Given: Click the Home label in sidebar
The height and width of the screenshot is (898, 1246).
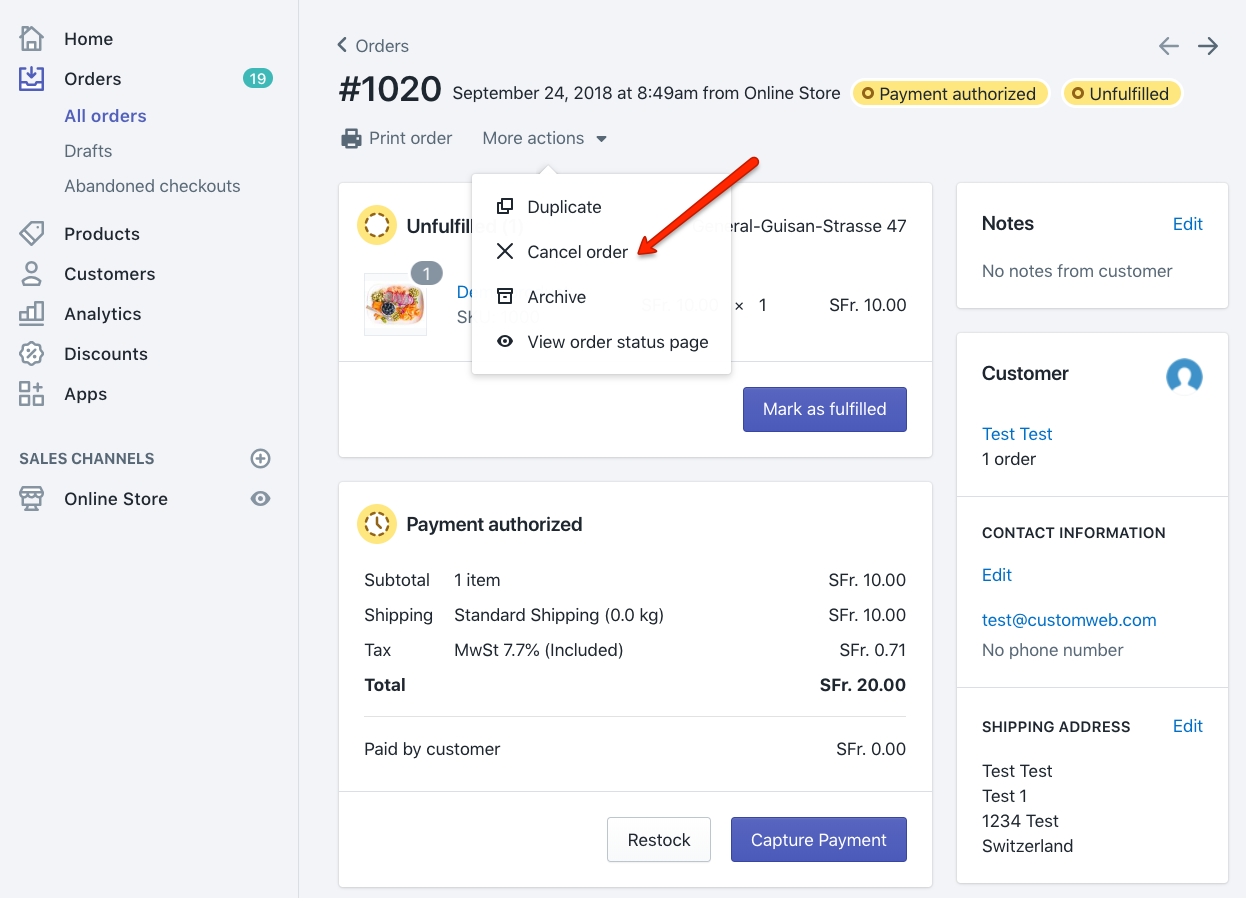Looking at the screenshot, I should [x=88, y=39].
